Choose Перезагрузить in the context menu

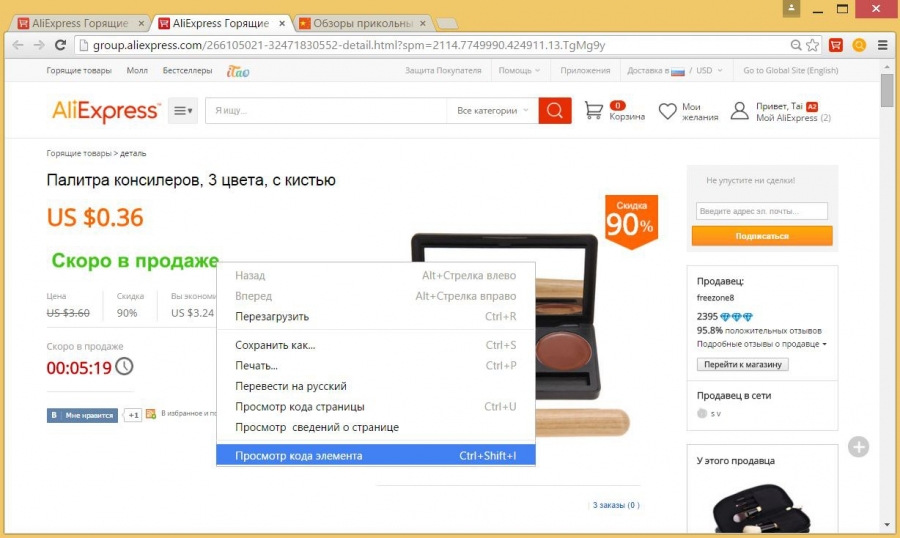[375, 316]
